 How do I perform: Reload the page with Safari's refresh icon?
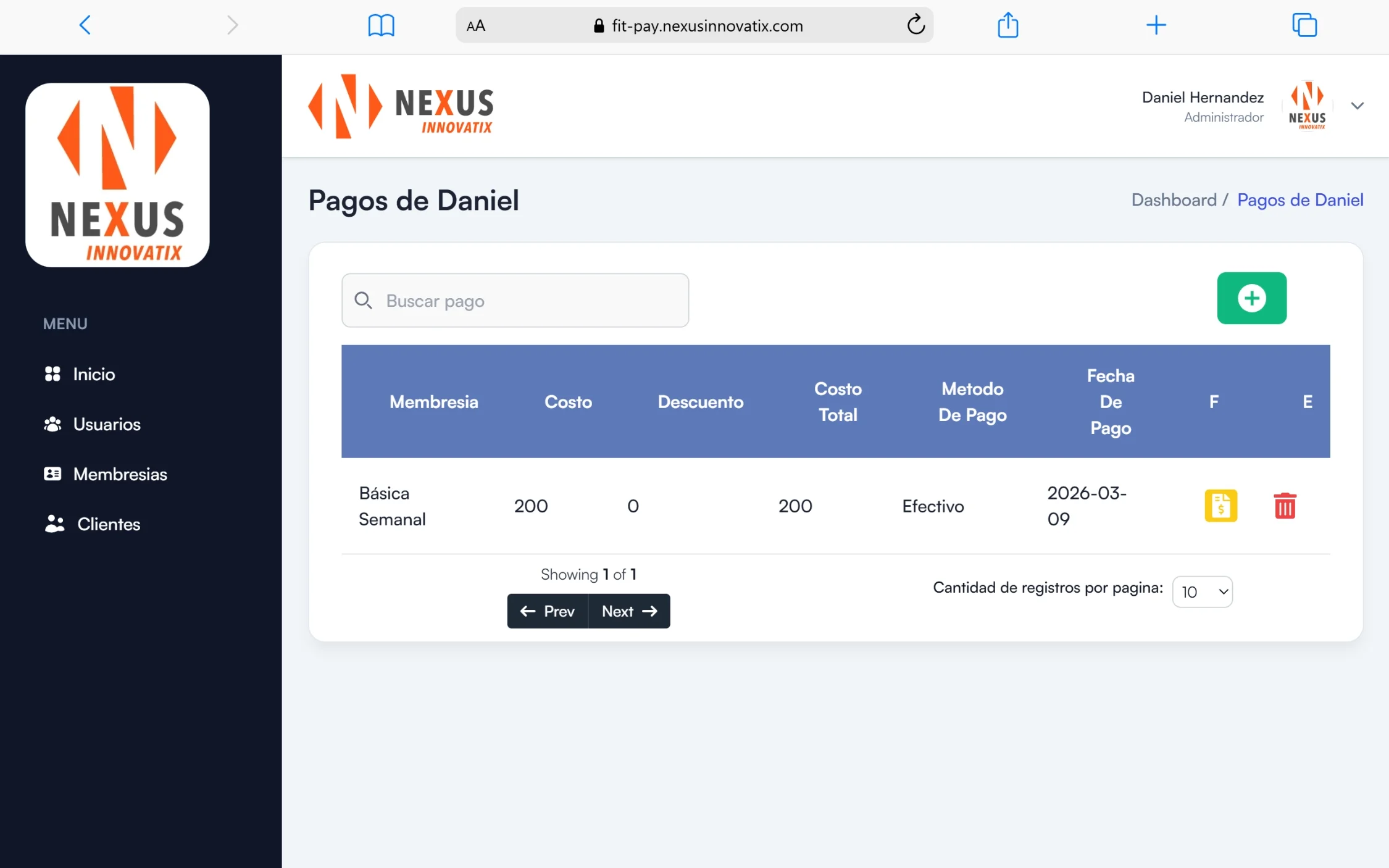click(916, 25)
